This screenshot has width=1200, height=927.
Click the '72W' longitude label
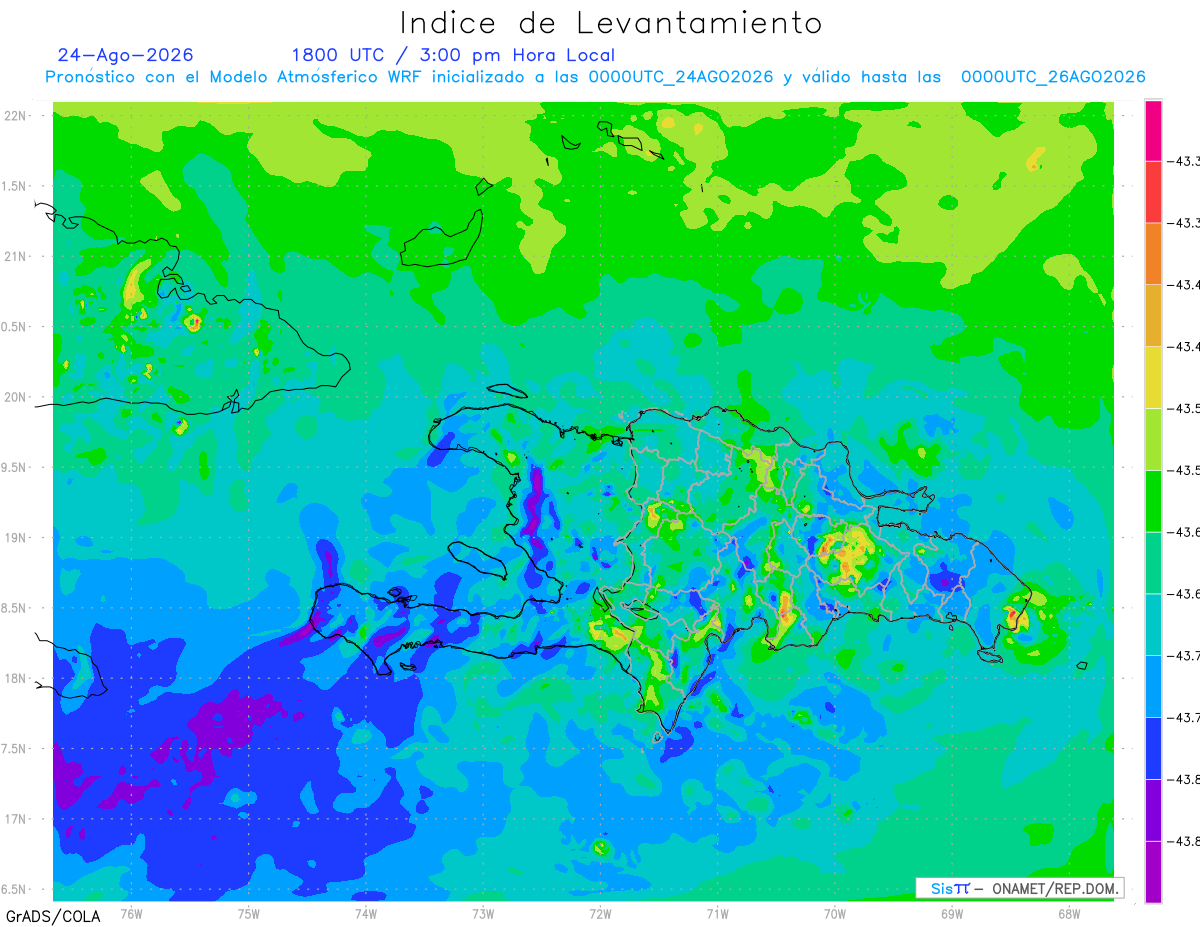tap(600, 912)
